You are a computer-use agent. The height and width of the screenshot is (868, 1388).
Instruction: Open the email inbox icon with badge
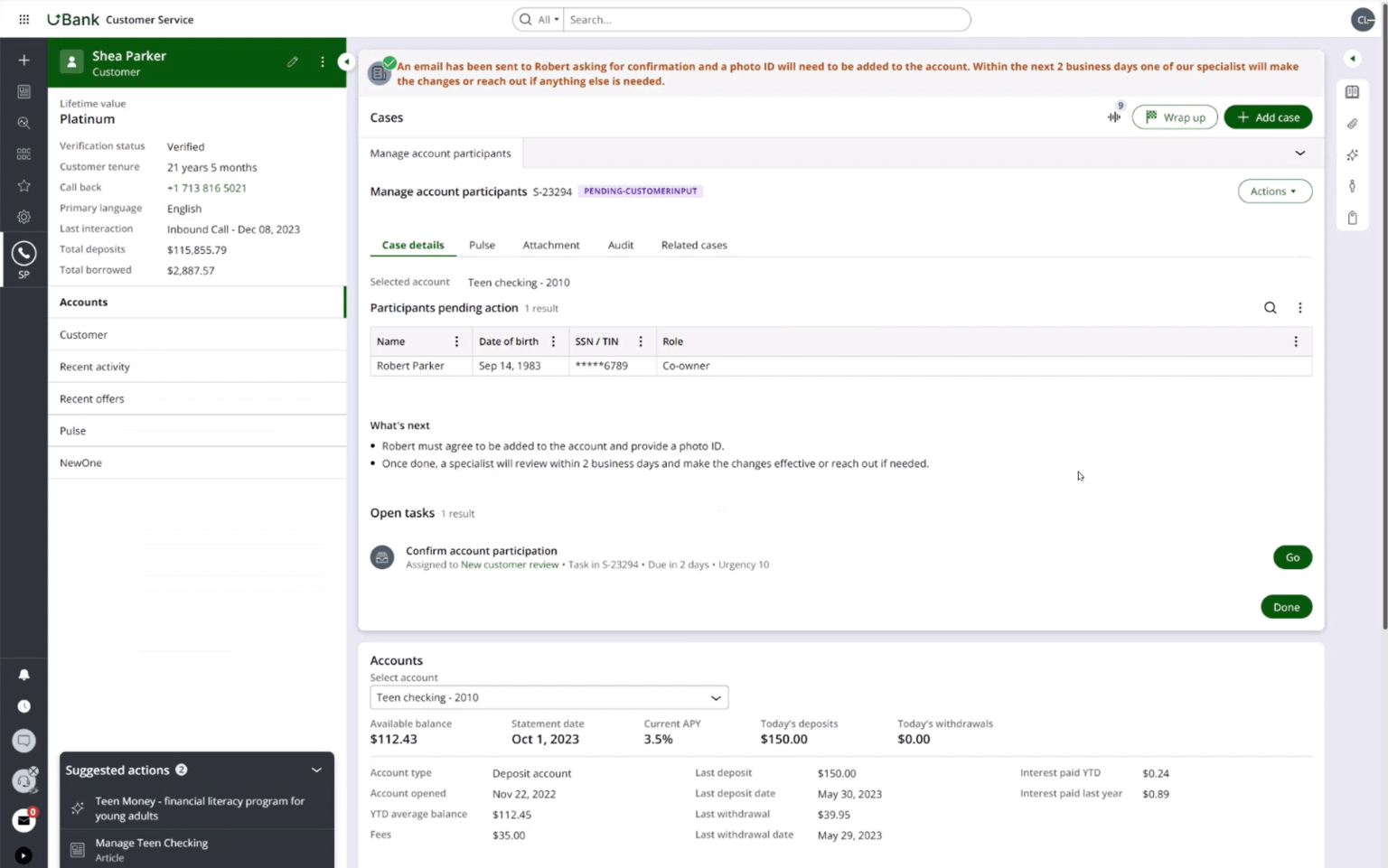[23, 820]
